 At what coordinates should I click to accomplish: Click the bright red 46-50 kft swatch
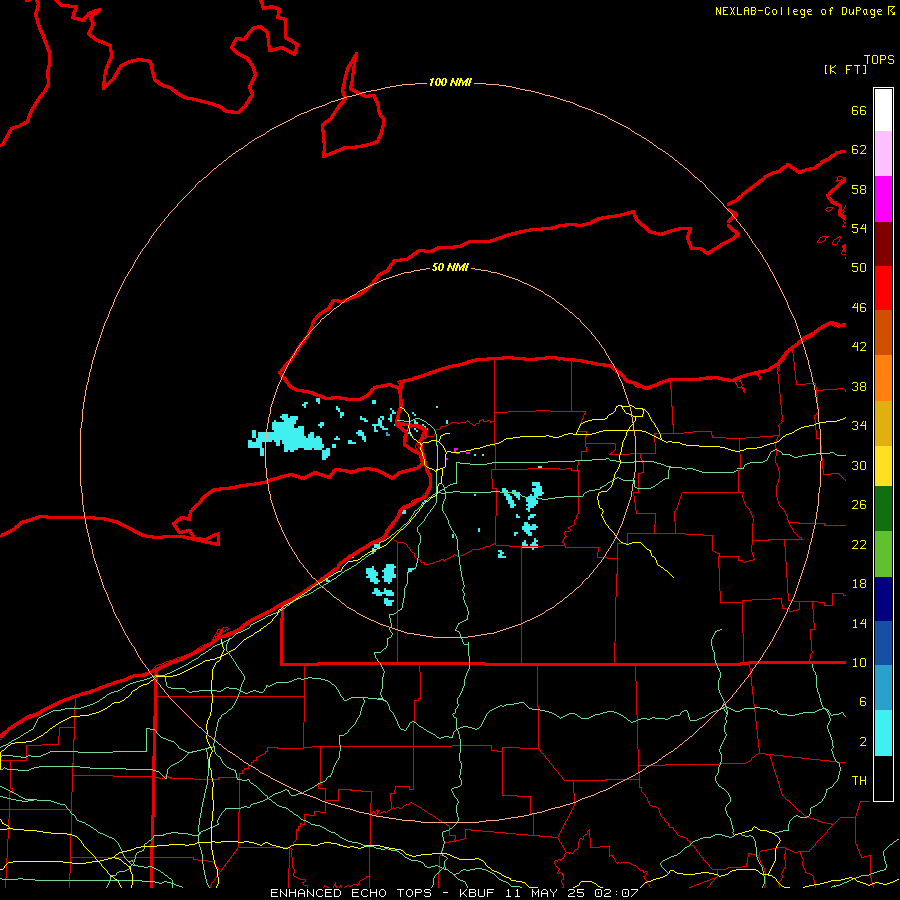pos(883,288)
